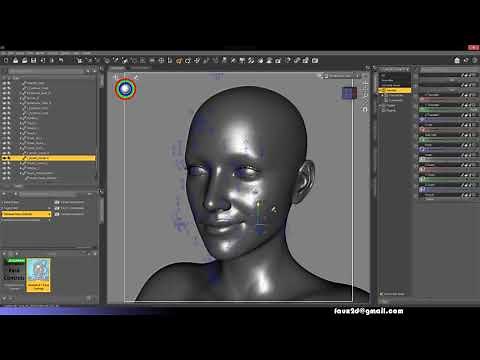Click the filter field atop the parameter sliders

tap(449, 70)
